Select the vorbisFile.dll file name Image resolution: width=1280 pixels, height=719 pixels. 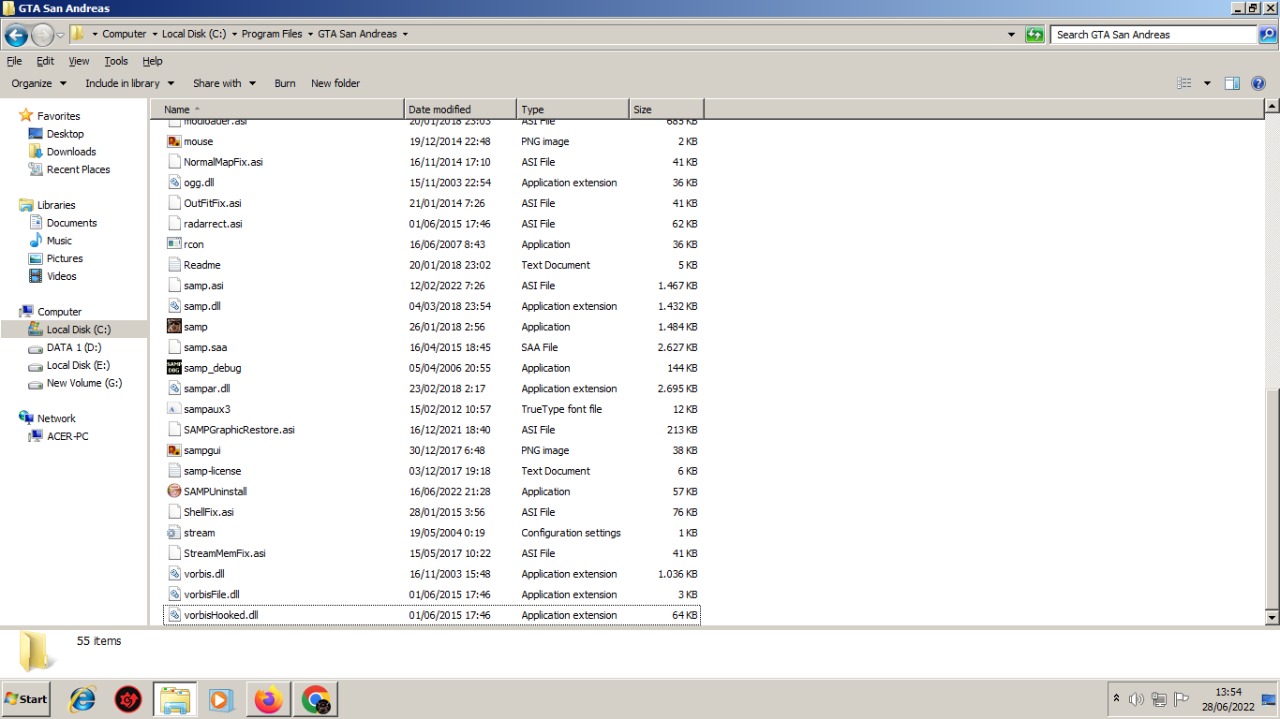coord(211,595)
